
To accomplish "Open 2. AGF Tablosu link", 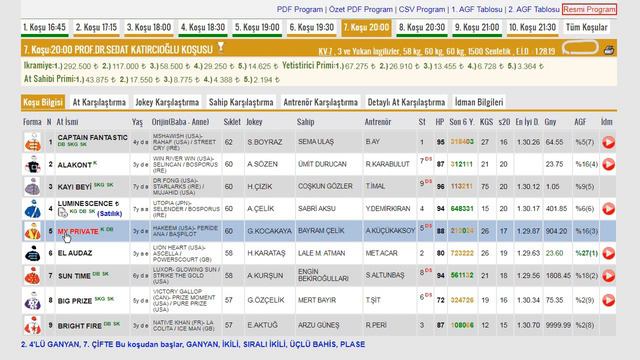I will (533, 9).
